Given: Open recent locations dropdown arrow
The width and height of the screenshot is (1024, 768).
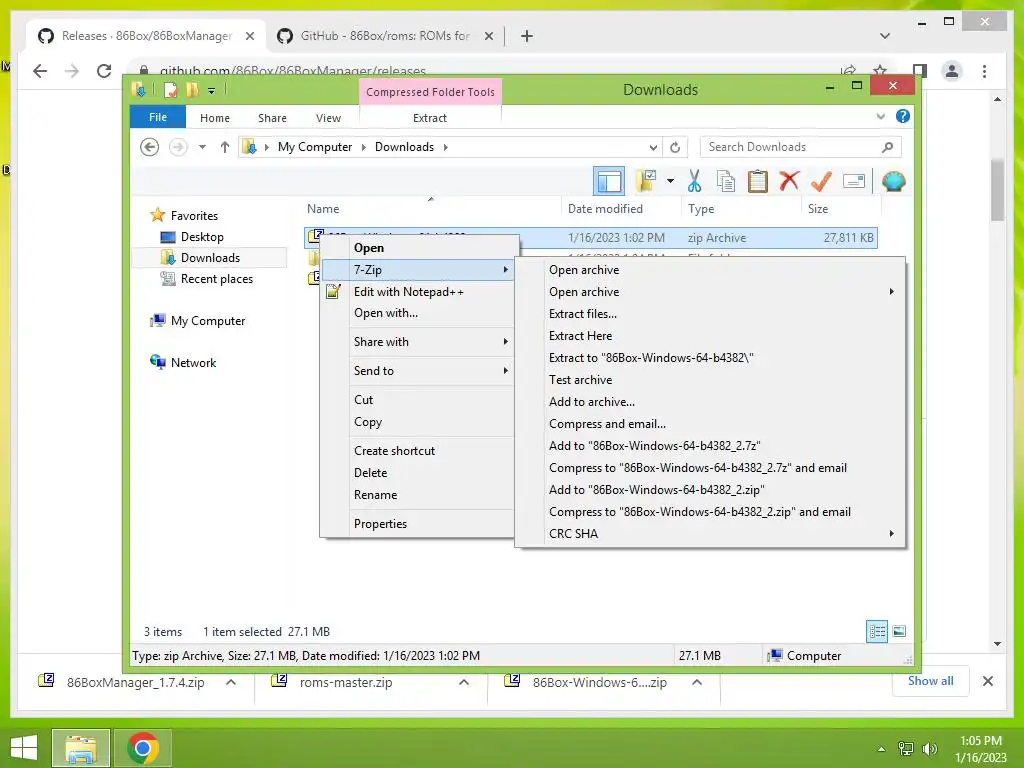Looking at the screenshot, I should click(202, 147).
